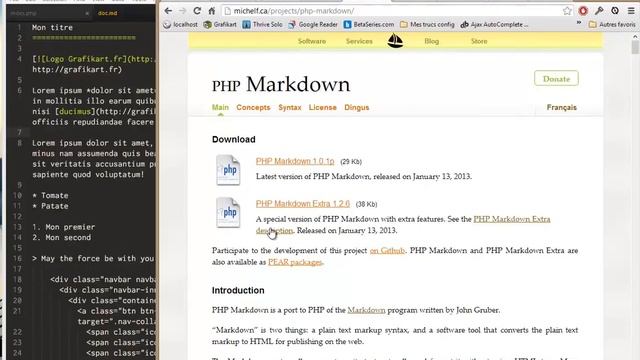Open the on Github link
The width and height of the screenshot is (640, 360).
[x=387, y=251]
